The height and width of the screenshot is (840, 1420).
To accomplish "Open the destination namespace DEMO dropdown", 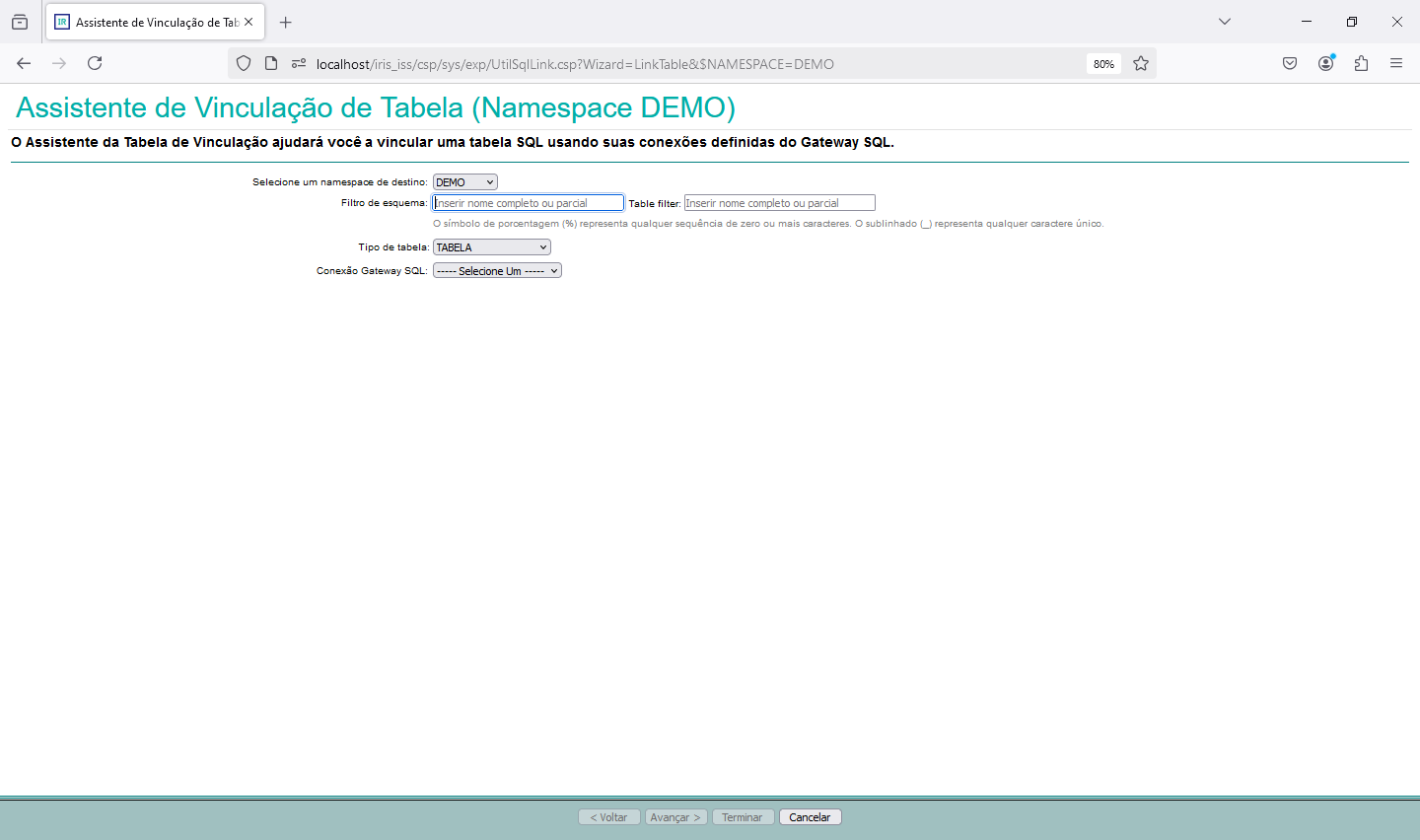I will coord(464,182).
